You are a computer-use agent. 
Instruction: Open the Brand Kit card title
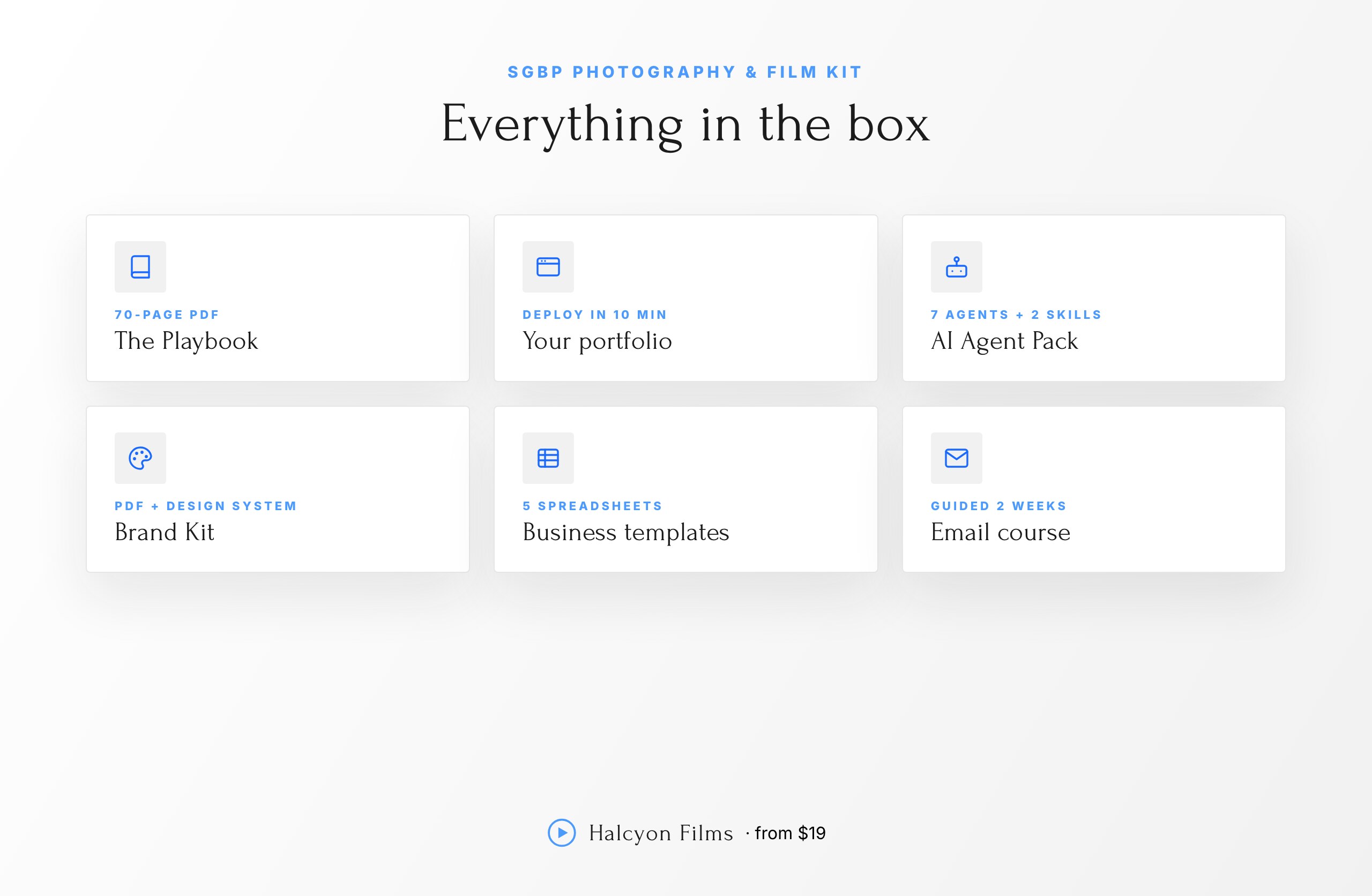pos(165,532)
